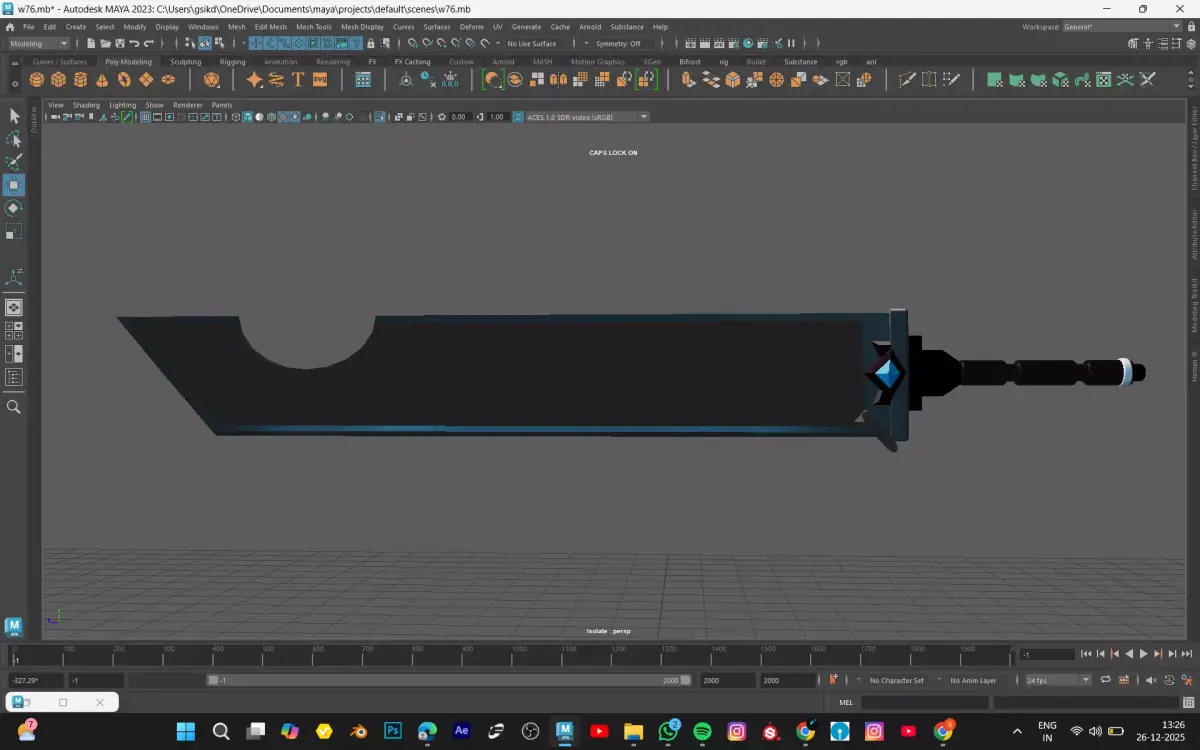This screenshot has width=1200, height=750.
Task: Click the Bevel shelf icon
Action: pos(733,80)
